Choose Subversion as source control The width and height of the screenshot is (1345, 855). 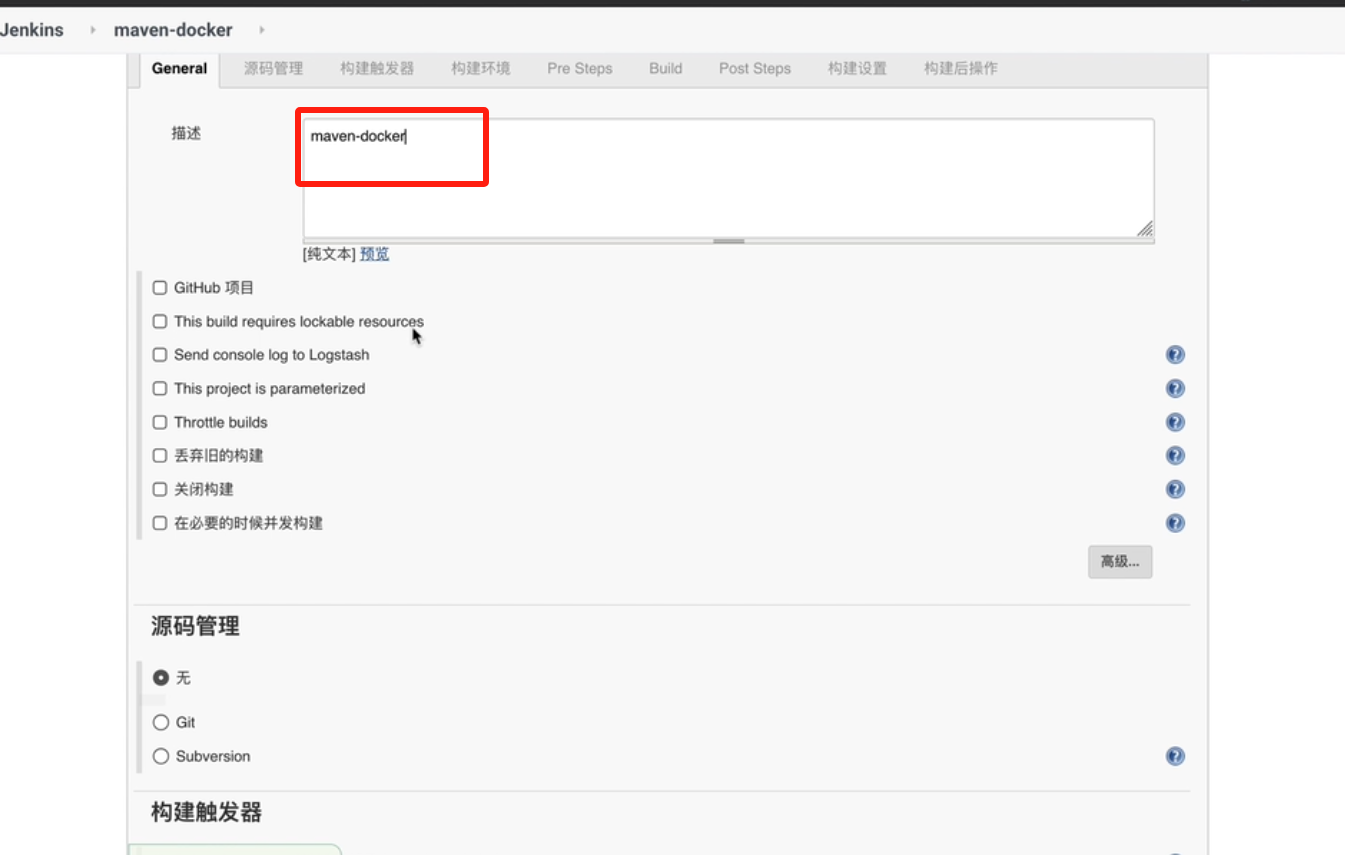(161, 757)
